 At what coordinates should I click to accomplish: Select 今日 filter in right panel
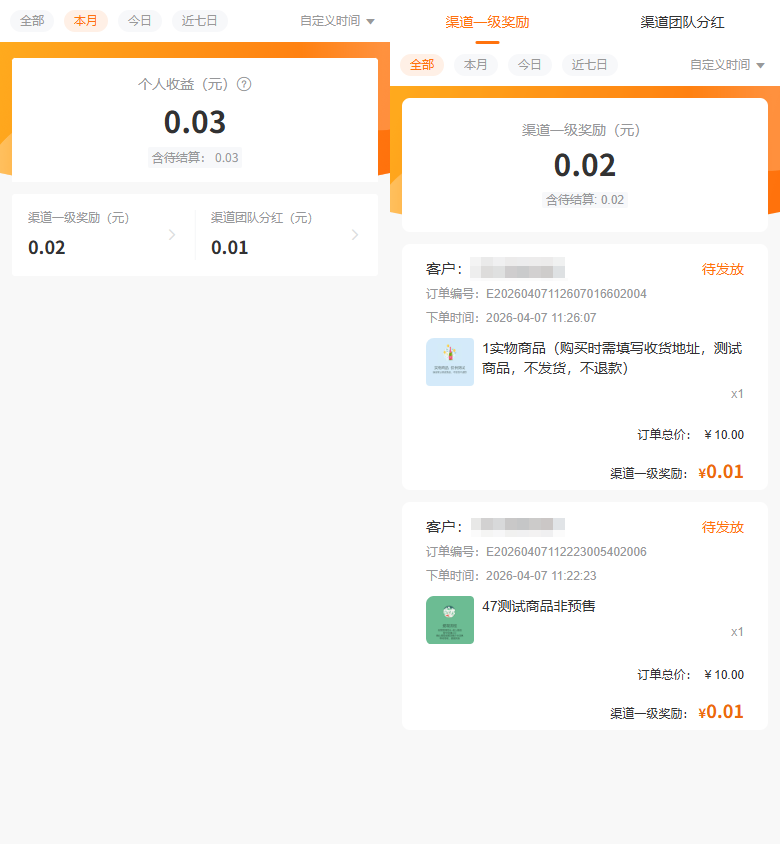click(x=529, y=65)
